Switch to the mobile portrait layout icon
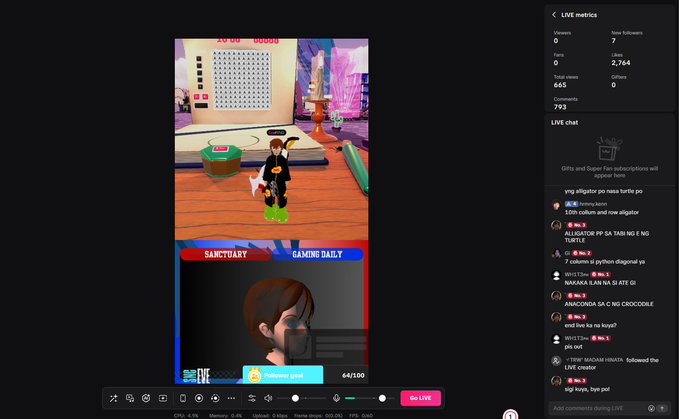This screenshot has height=419, width=679. pos(183,398)
